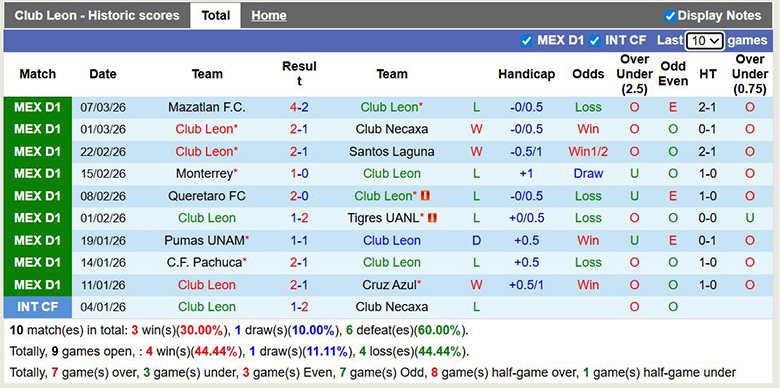Screen dimensions: 780x388
Task: Click the Draw odds value in Monterrey row
Action: (x=588, y=174)
